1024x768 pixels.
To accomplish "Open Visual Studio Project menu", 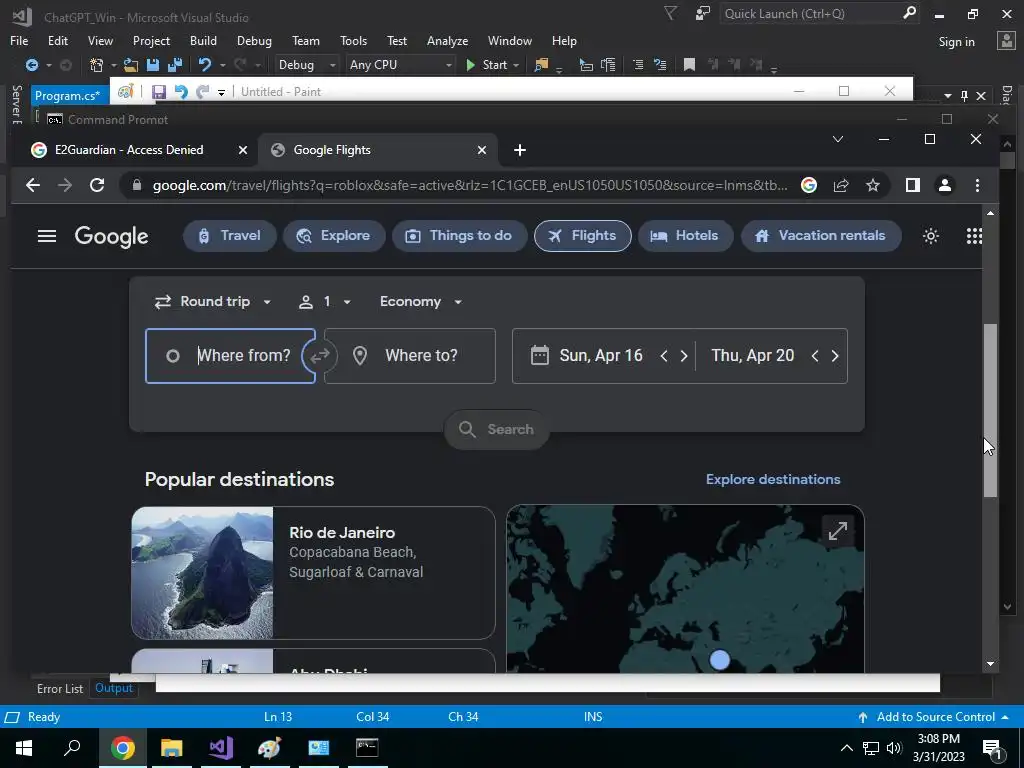I will (151, 40).
